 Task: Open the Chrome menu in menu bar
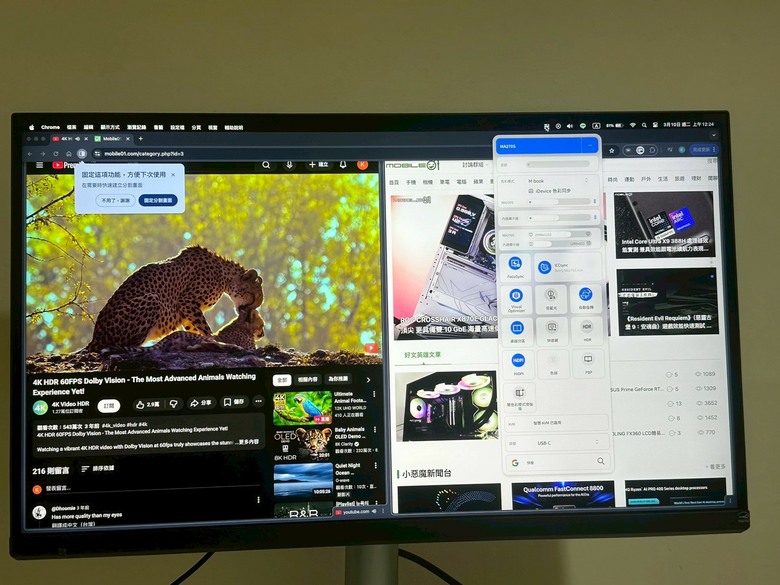pos(50,127)
